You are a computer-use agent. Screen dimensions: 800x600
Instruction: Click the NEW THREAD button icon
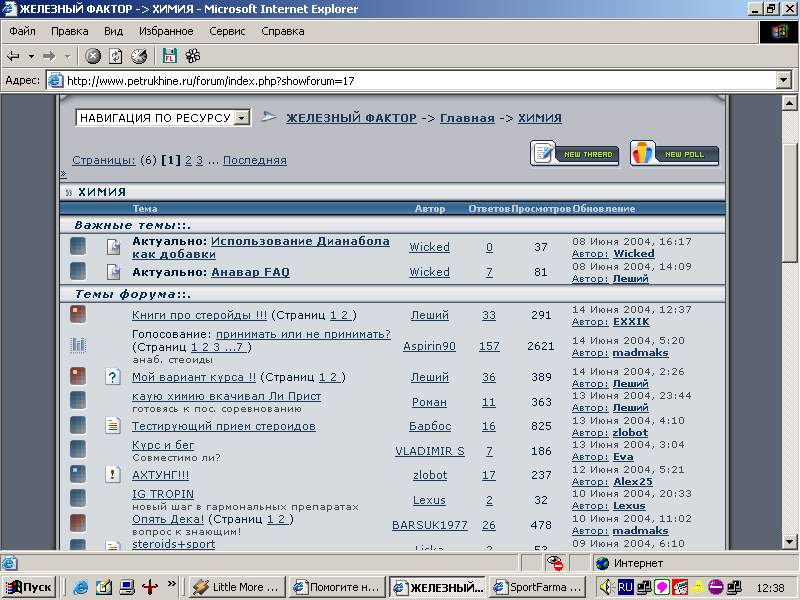(x=574, y=153)
